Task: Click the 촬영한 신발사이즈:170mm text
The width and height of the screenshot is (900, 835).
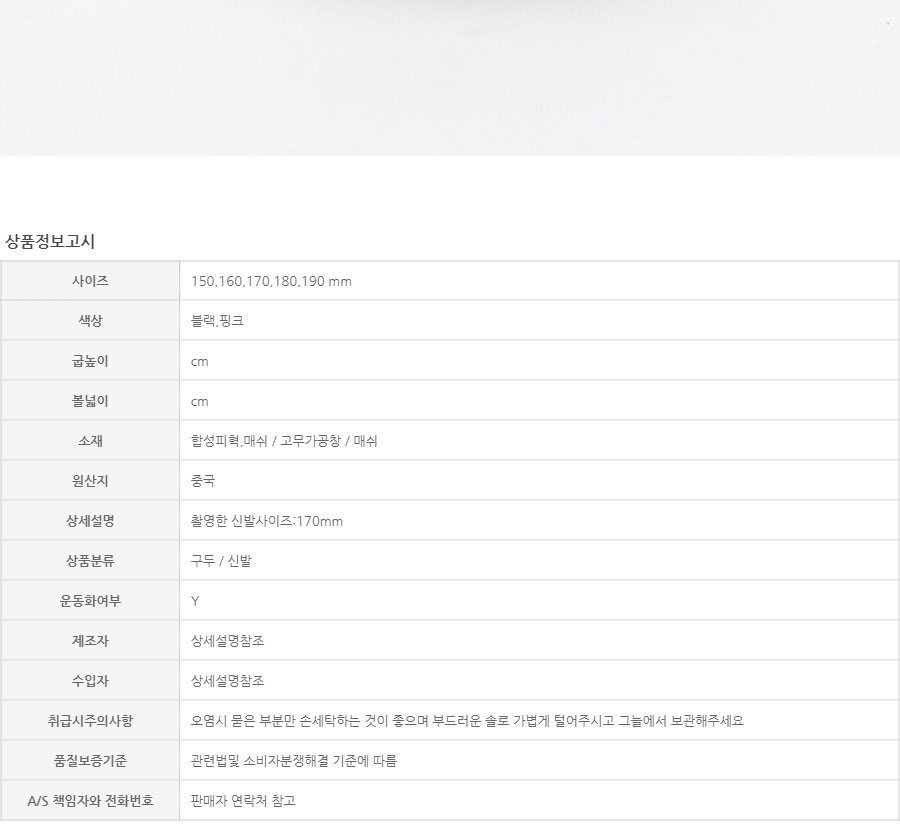Action: pyautogui.click(x=267, y=521)
